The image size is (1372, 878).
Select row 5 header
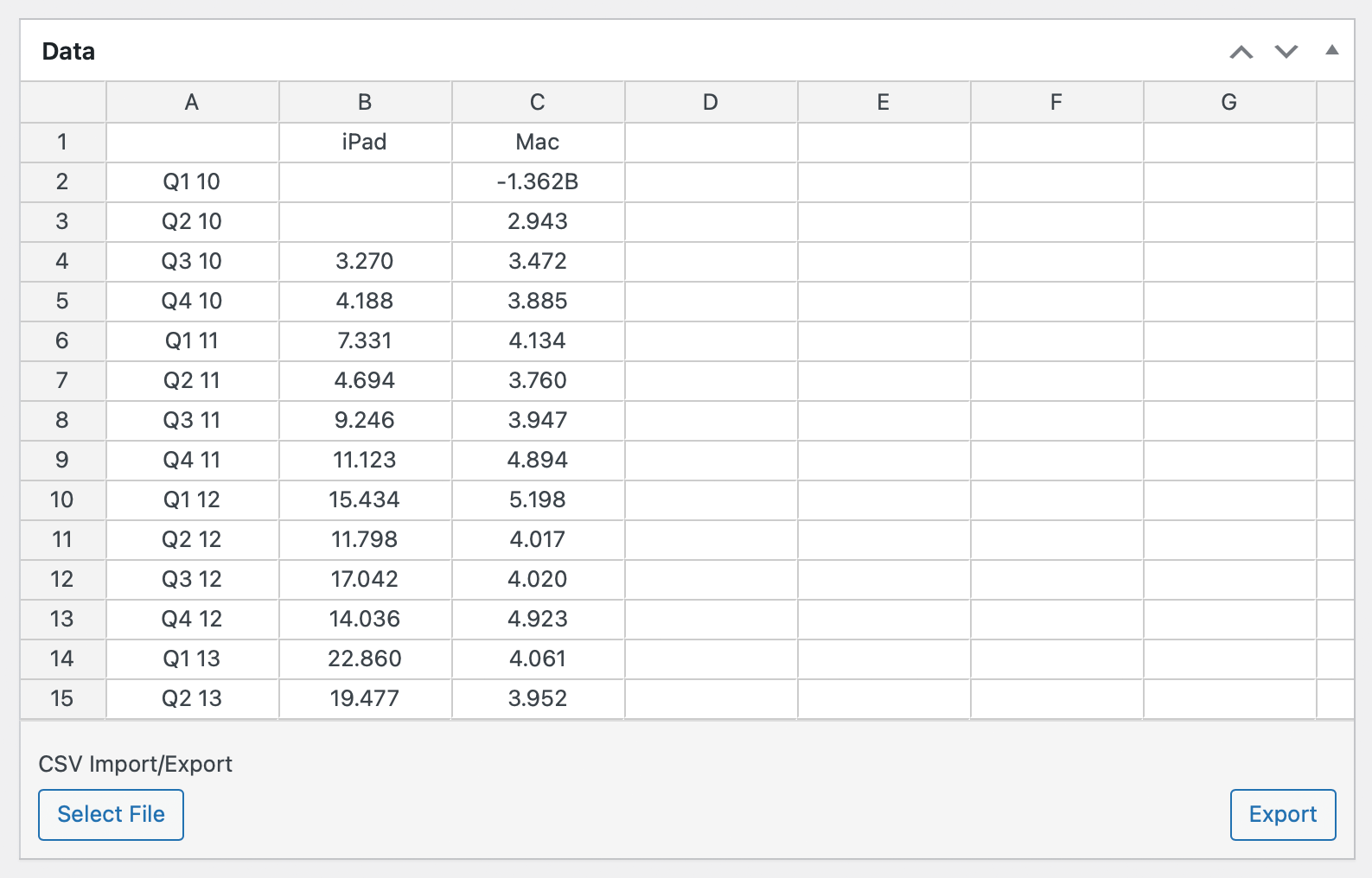[x=62, y=301]
